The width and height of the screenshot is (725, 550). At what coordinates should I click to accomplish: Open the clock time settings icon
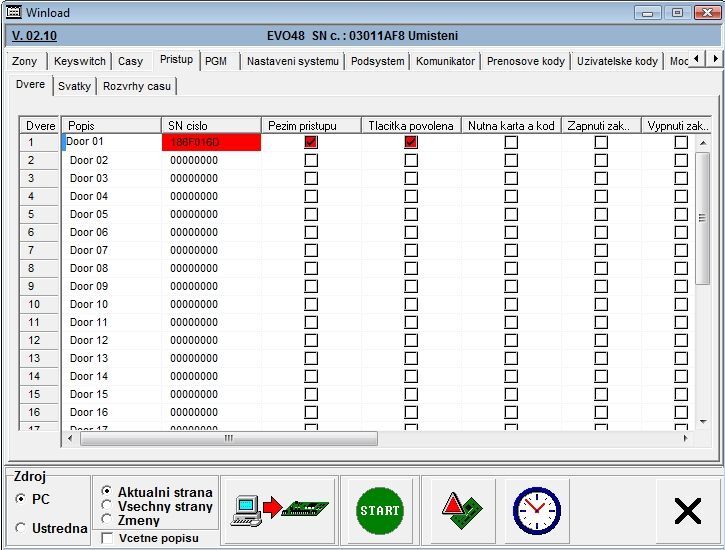coord(536,510)
